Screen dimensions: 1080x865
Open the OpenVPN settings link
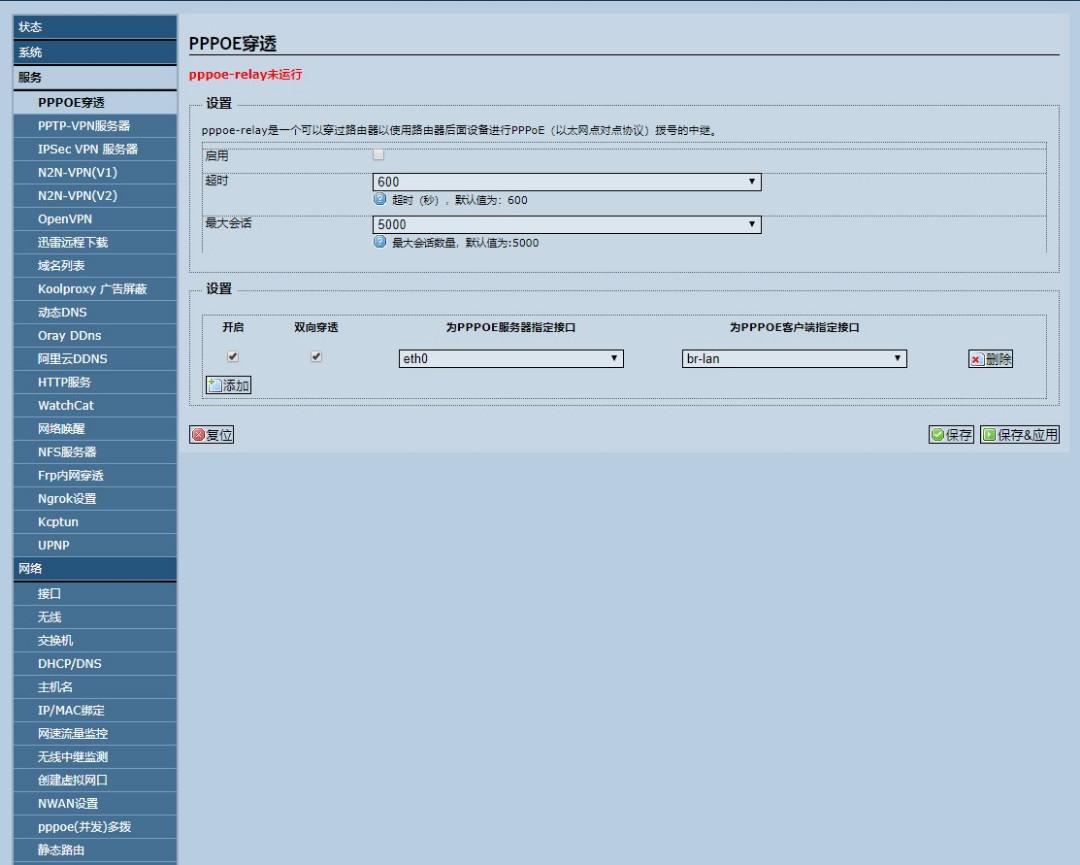[94, 218]
